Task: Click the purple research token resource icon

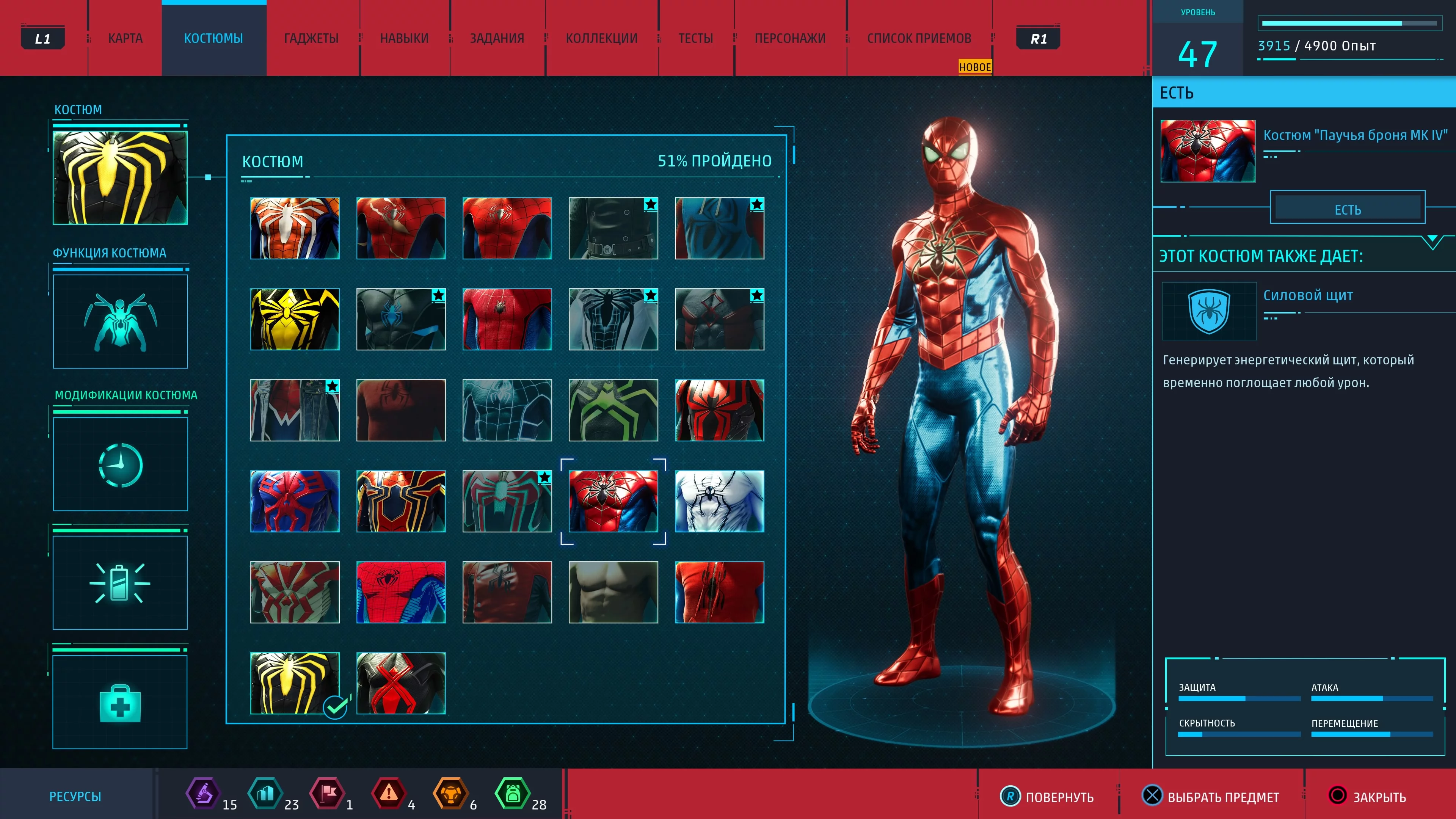Action: pyautogui.click(x=203, y=794)
